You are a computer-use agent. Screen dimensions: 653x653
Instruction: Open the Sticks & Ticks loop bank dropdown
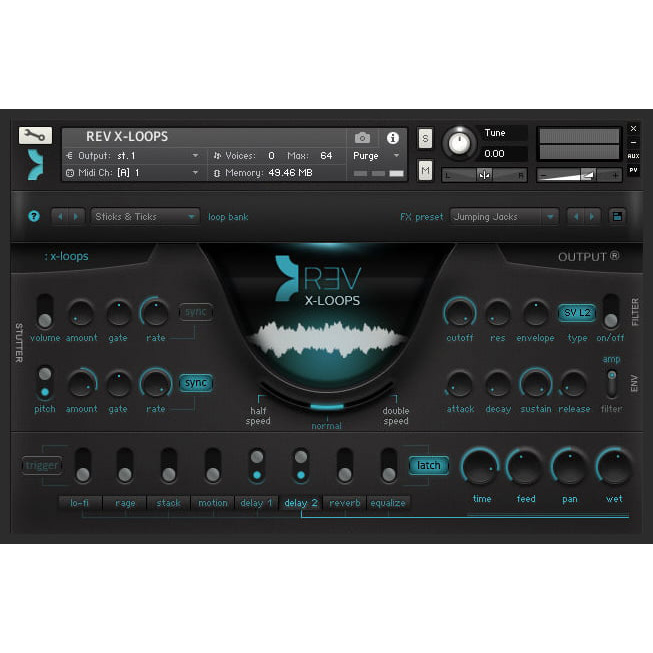coord(145,217)
